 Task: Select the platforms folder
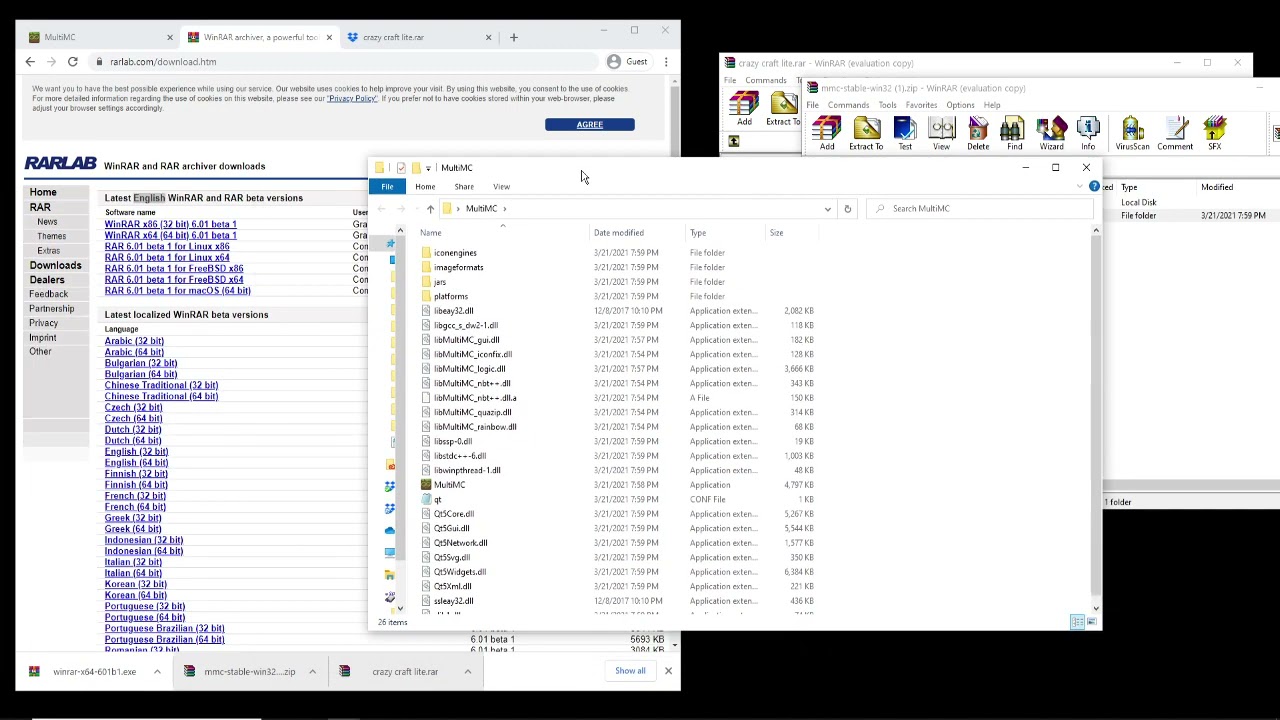[450, 297]
